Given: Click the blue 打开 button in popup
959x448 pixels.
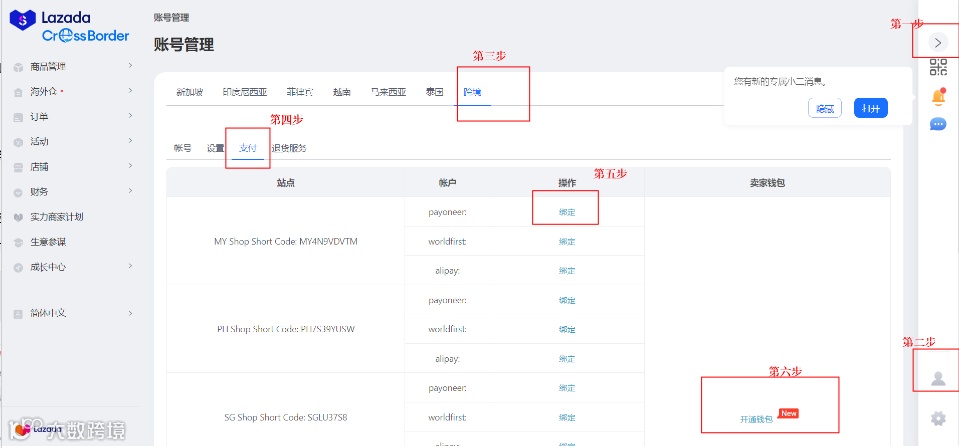Looking at the screenshot, I should [x=871, y=108].
